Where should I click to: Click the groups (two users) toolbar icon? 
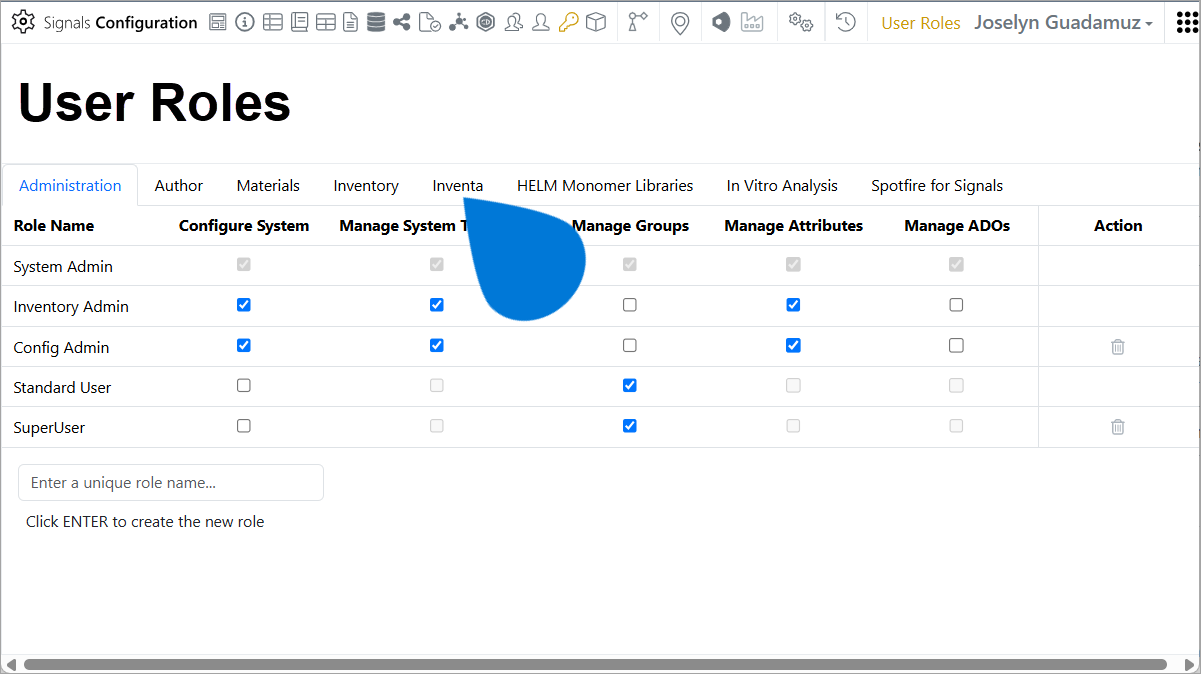click(x=514, y=21)
